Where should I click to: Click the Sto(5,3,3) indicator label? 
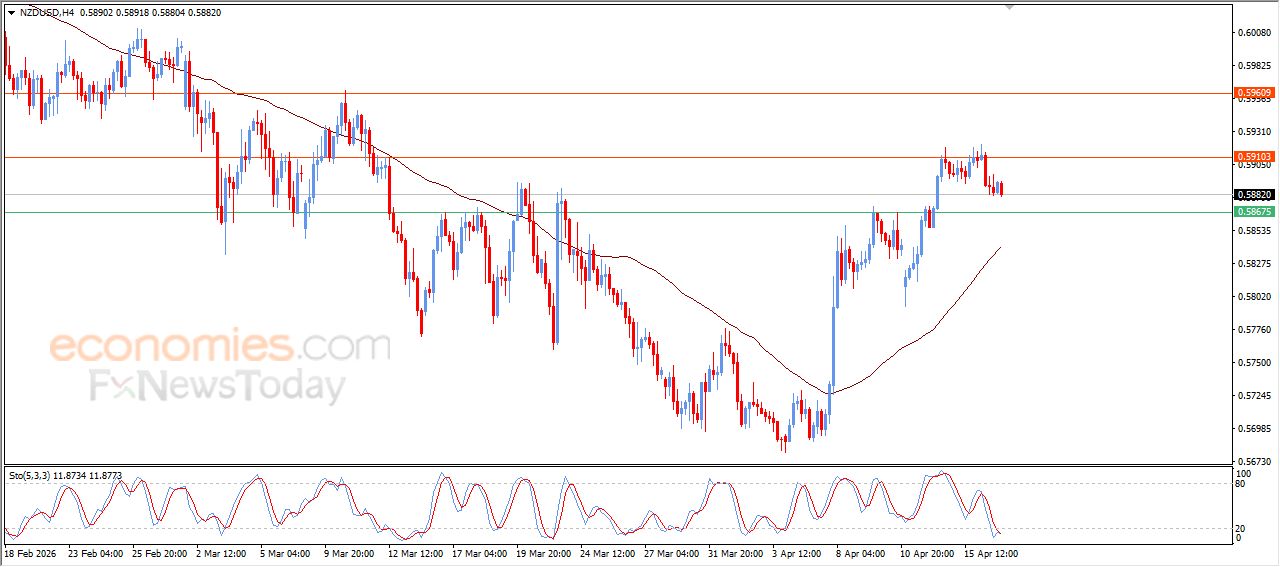(29, 474)
